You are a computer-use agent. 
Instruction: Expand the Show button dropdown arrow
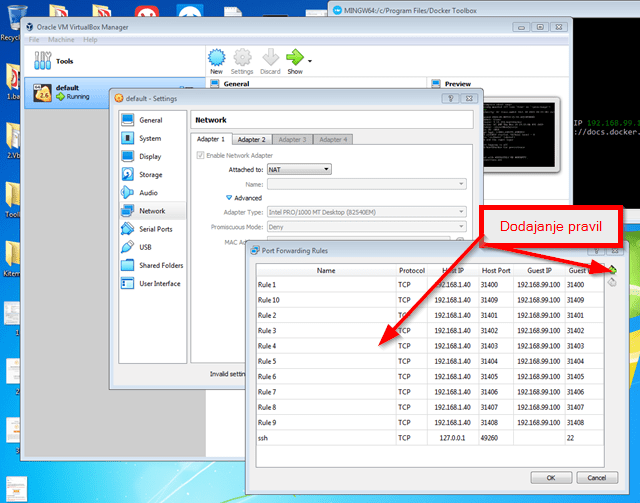tap(310, 61)
